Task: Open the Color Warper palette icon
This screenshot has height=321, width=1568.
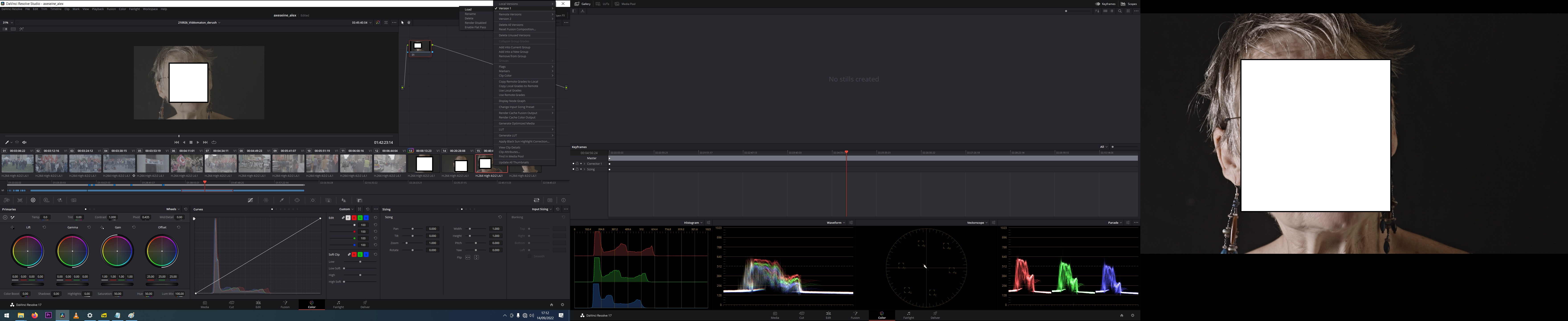Action: coord(266,200)
